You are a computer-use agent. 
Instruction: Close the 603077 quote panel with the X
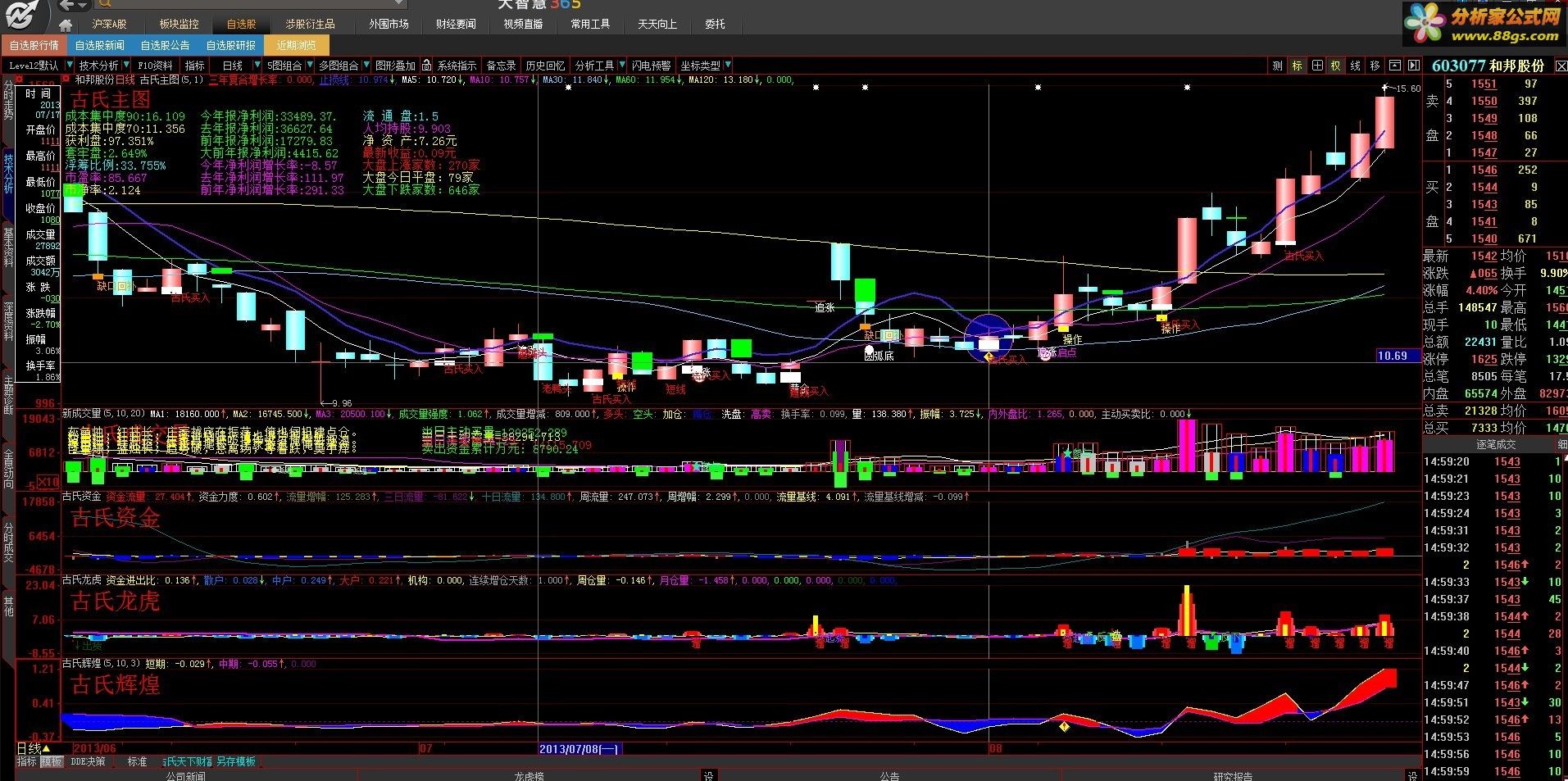[x=1560, y=66]
